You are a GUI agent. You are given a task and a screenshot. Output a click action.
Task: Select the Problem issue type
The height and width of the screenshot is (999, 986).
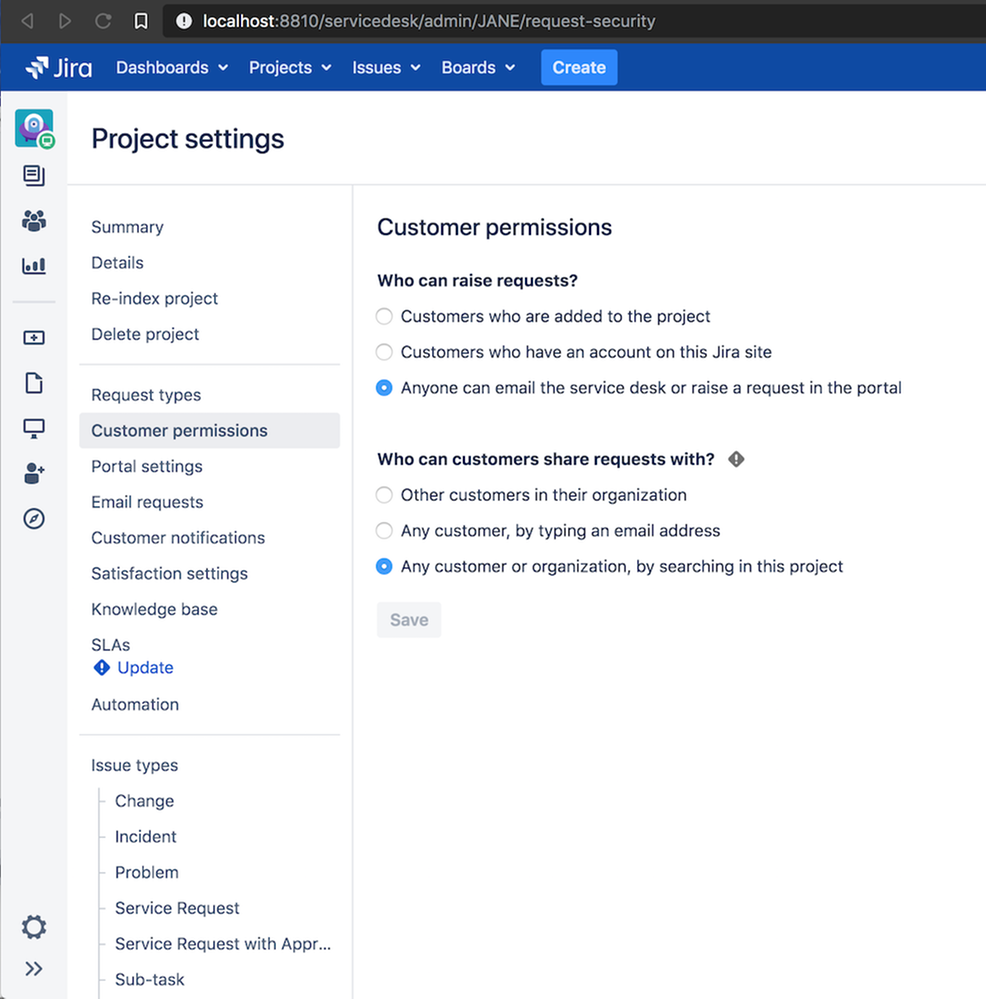click(x=146, y=872)
